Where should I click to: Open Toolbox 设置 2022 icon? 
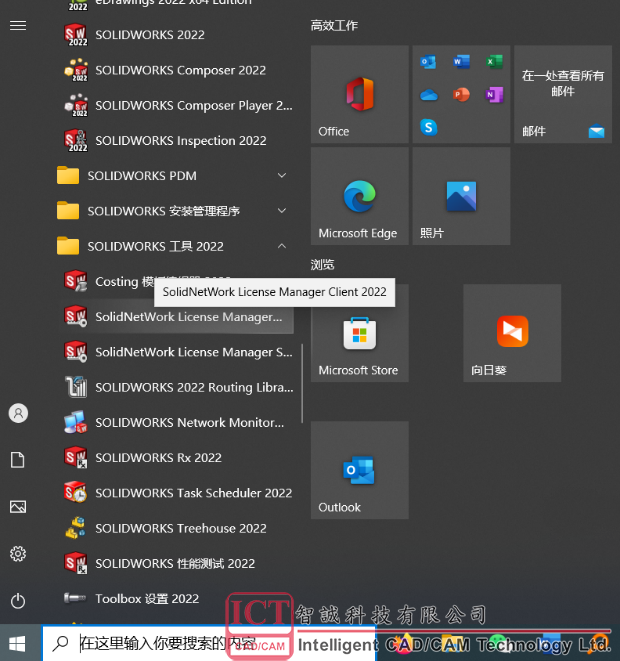(x=76, y=598)
